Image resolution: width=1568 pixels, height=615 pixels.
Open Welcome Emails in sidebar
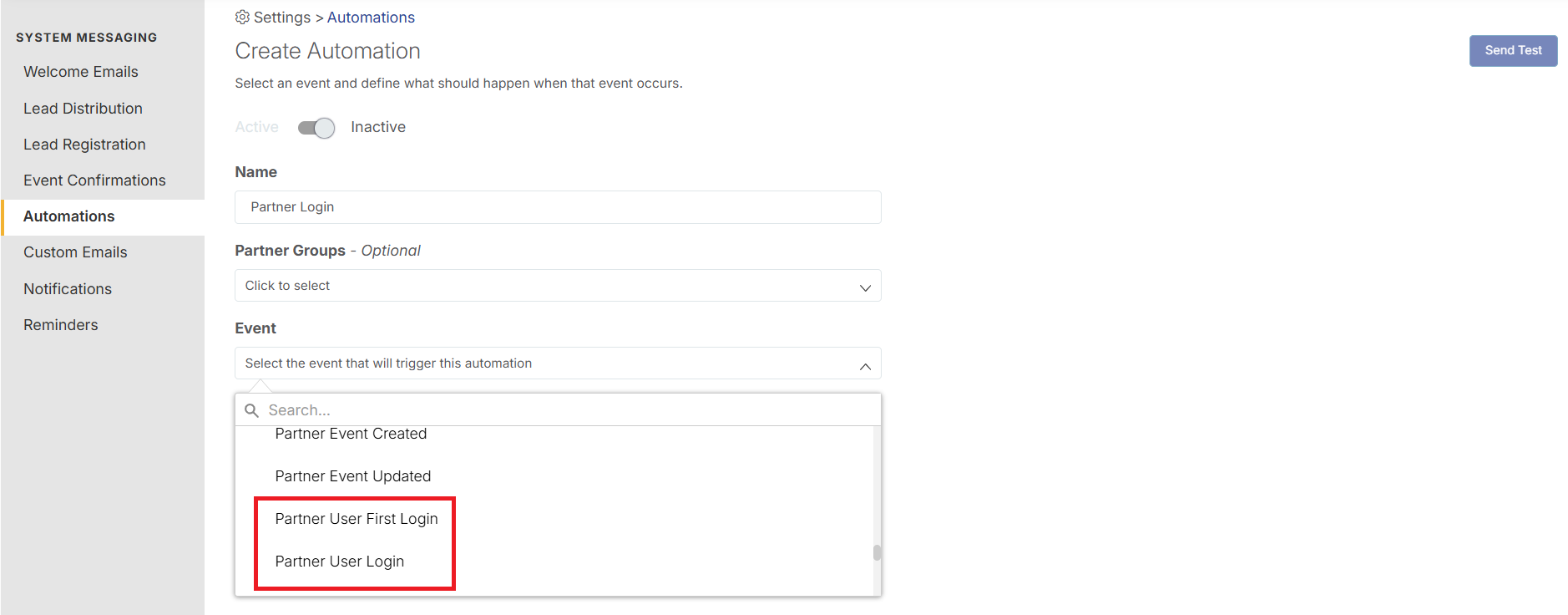pos(81,72)
